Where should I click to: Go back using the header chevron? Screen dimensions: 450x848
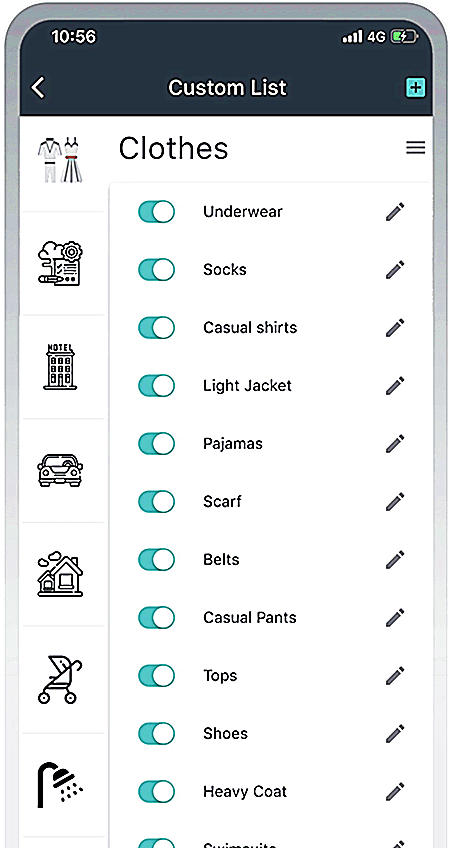(x=38, y=87)
